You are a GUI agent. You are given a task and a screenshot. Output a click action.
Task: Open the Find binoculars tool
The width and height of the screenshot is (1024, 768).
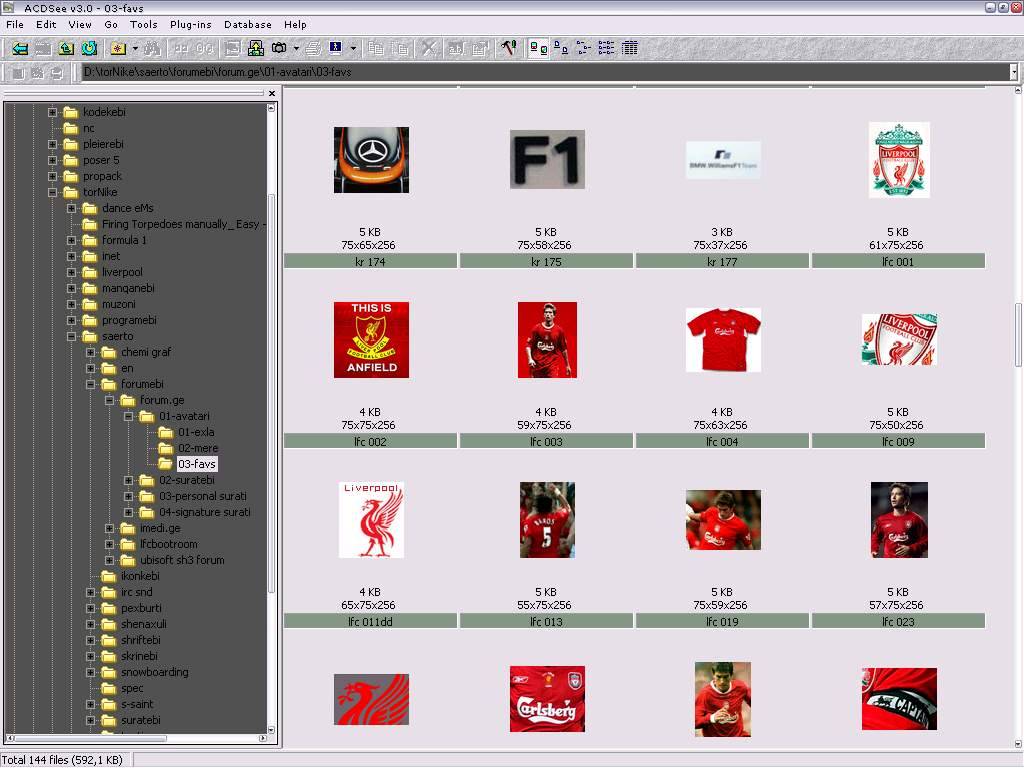tap(153, 48)
